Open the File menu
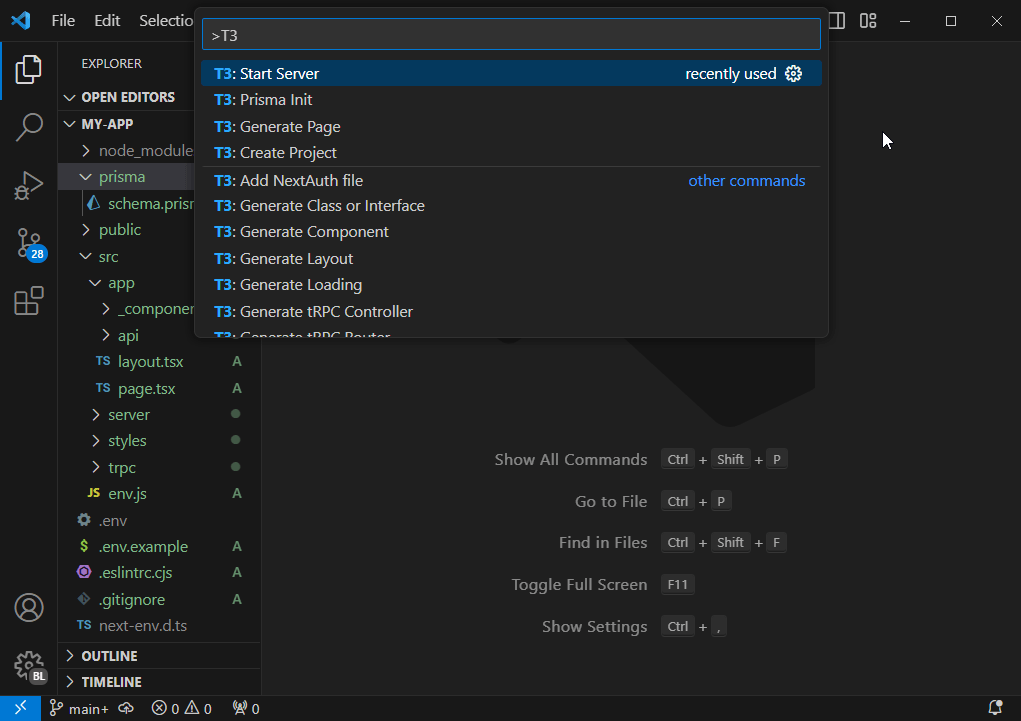Viewport: 1021px width, 721px height. pos(63,21)
